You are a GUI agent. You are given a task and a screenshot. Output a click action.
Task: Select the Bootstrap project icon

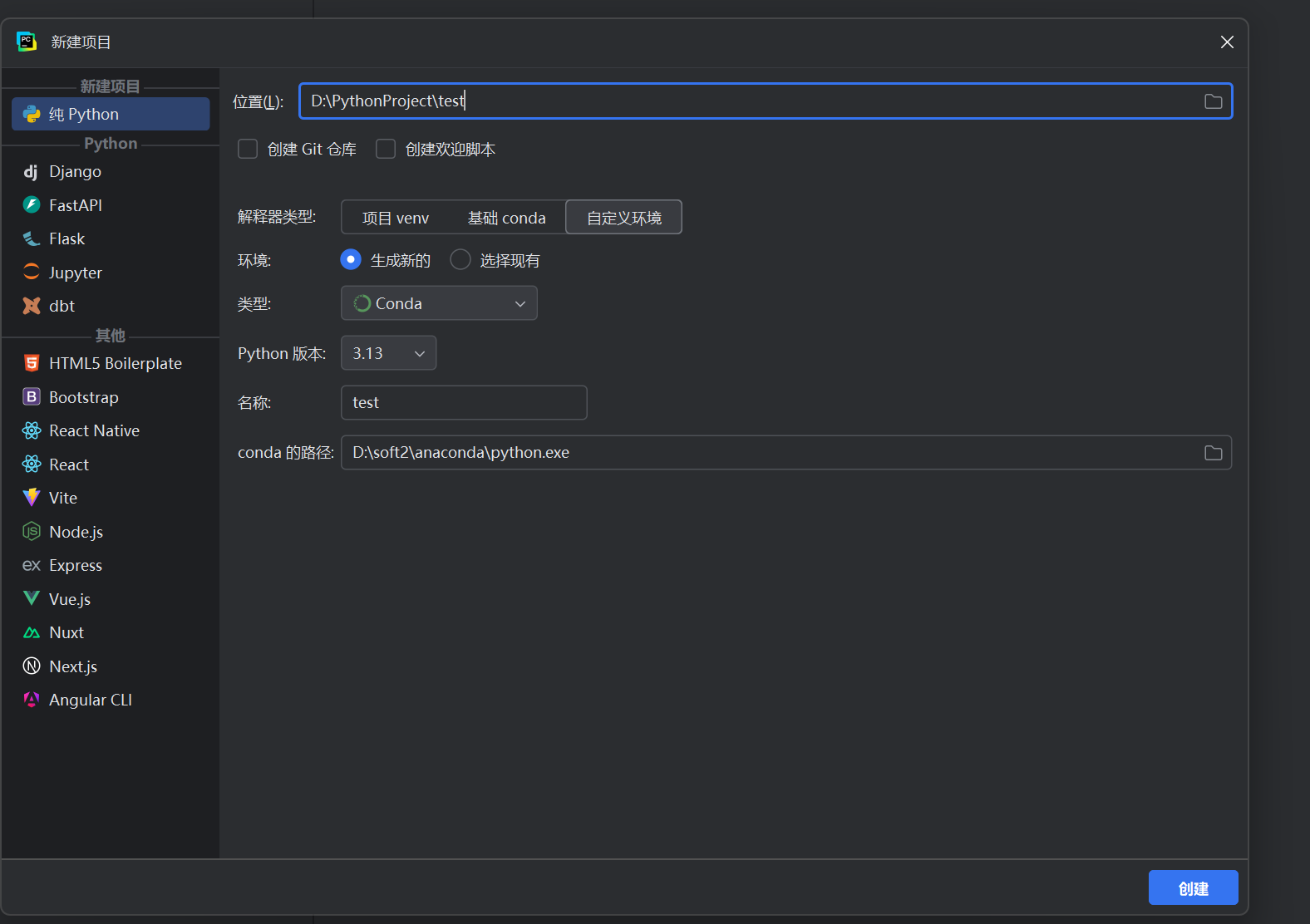(x=32, y=397)
